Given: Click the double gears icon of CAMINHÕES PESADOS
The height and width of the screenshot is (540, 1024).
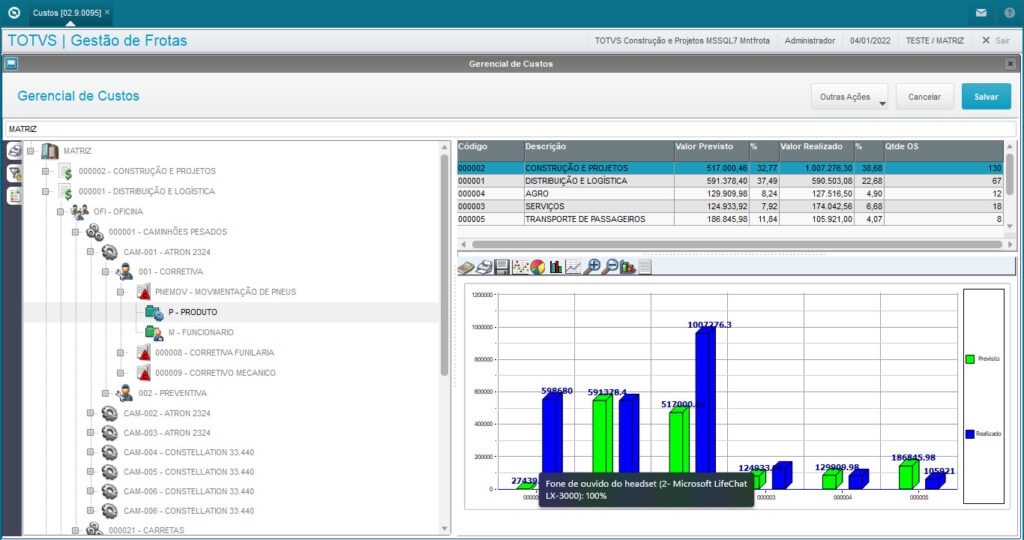Looking at the screenshot, I should click(x=95, y=232).
